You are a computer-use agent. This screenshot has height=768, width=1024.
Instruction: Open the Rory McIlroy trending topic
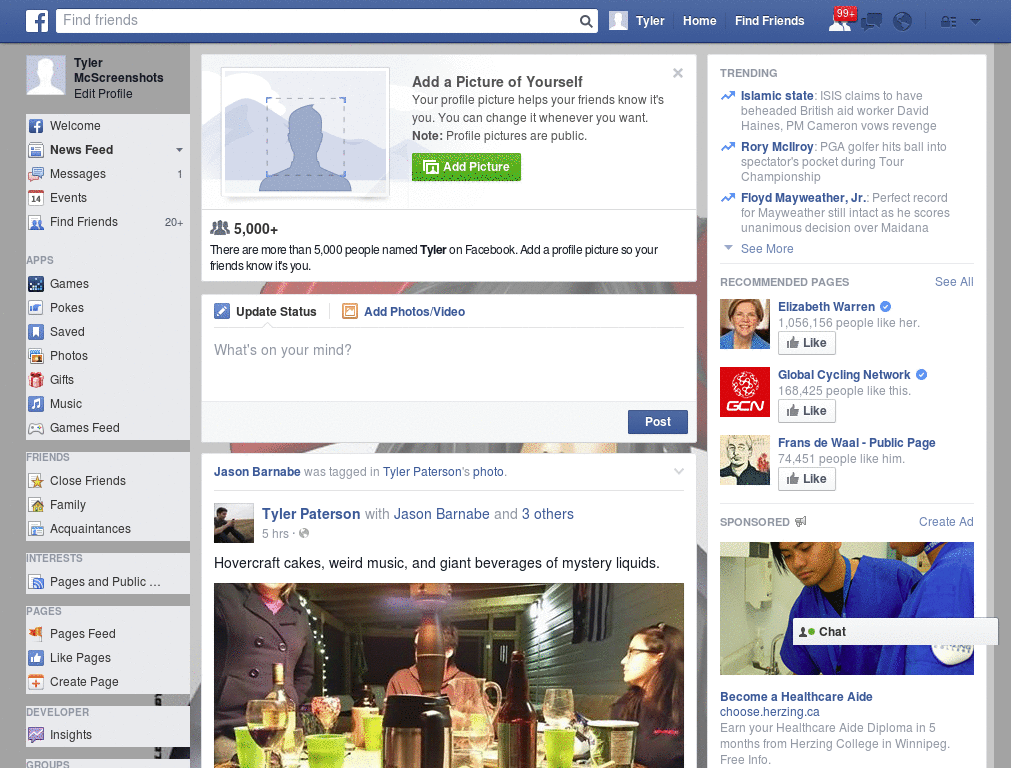pyautogui.click(x=776, y=147)
